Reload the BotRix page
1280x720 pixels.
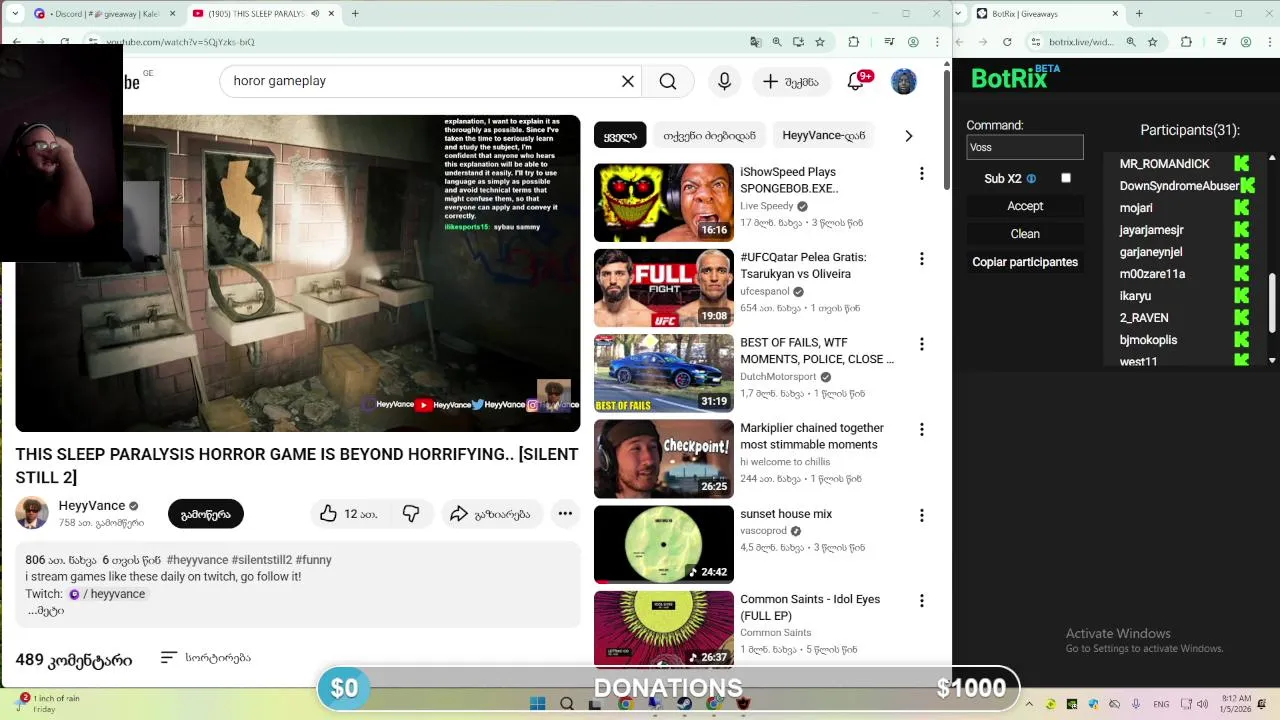pyautogui.click(x=1007, y=42)
